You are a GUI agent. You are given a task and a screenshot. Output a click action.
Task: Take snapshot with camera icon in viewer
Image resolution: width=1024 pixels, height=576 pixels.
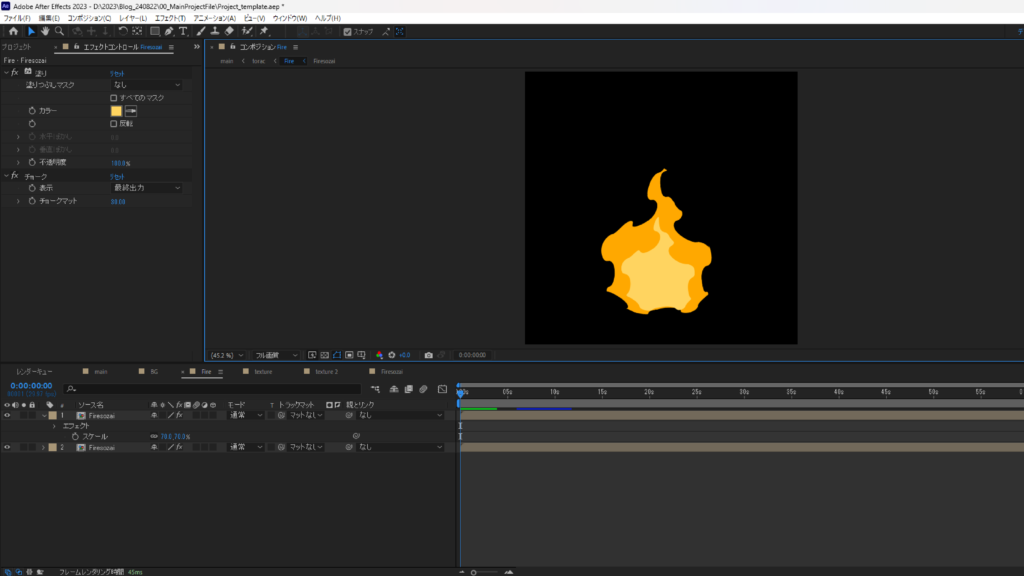pyautogui.click(x=429, y=355)
